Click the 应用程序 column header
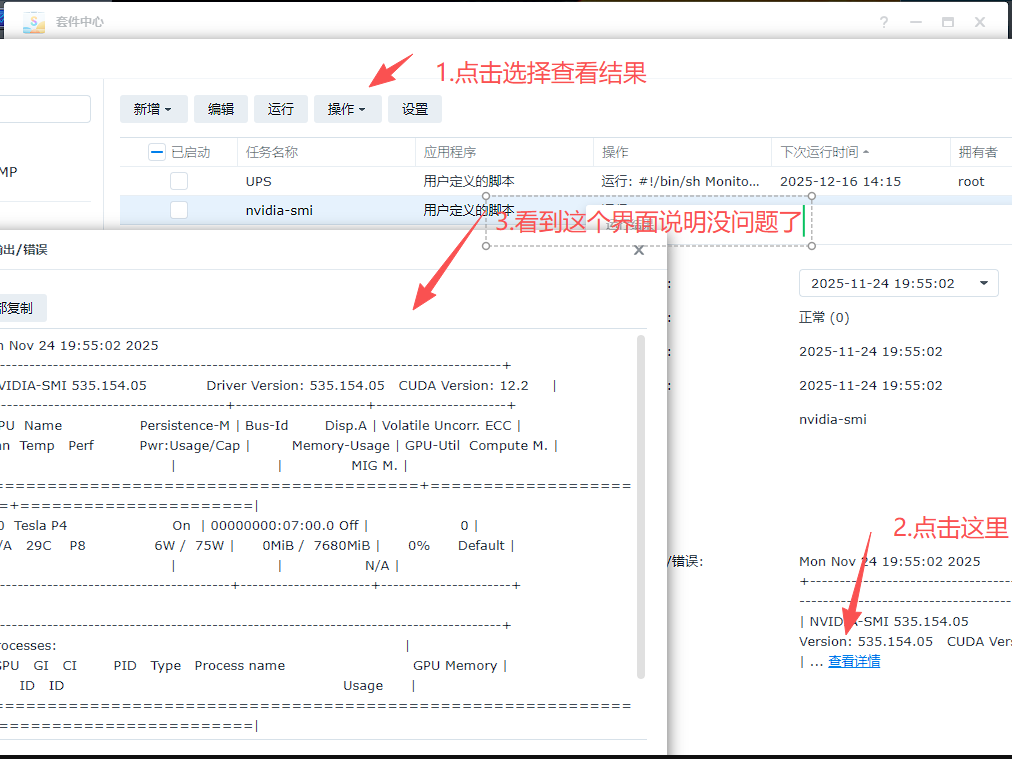The height and width of the screenshot is (759, 1012). 450,152
